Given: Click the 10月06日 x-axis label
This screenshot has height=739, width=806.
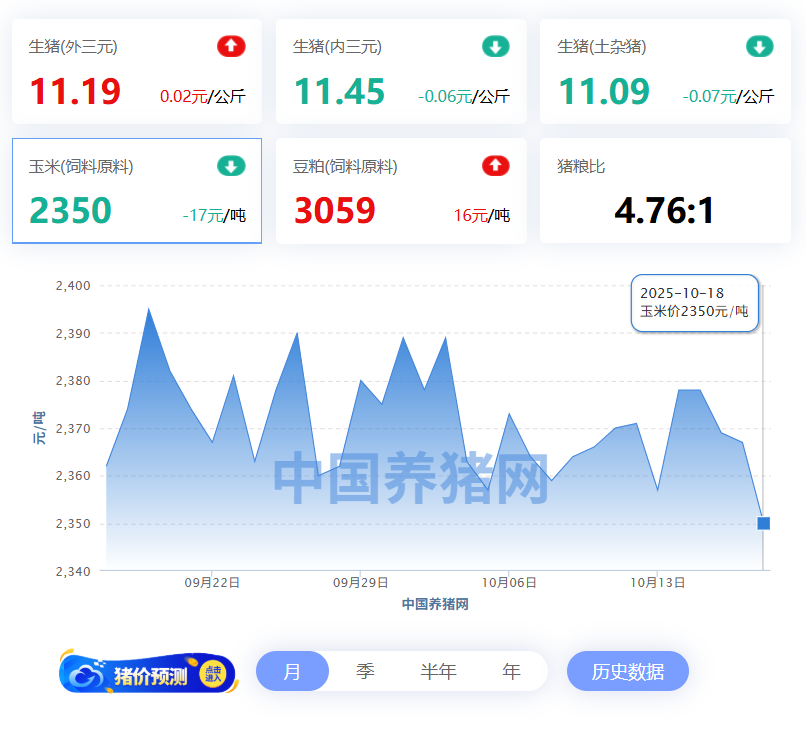Looking at the screenshot, I should click(x=509, y=582).
